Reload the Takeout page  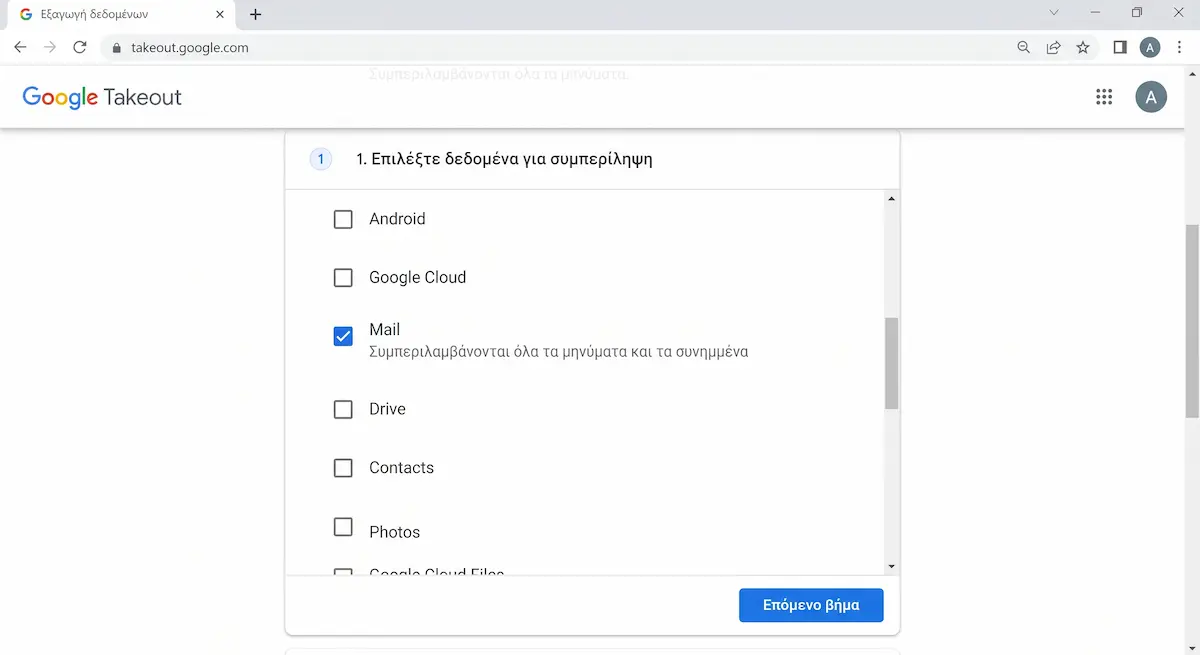pos(80,47)
